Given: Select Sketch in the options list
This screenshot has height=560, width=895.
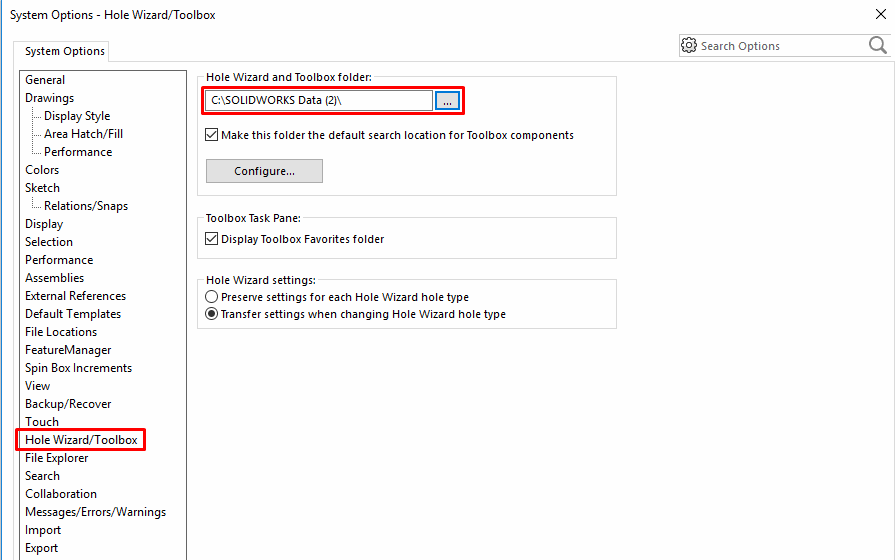Looking at the screenshot, I should [x=42, y=188].
